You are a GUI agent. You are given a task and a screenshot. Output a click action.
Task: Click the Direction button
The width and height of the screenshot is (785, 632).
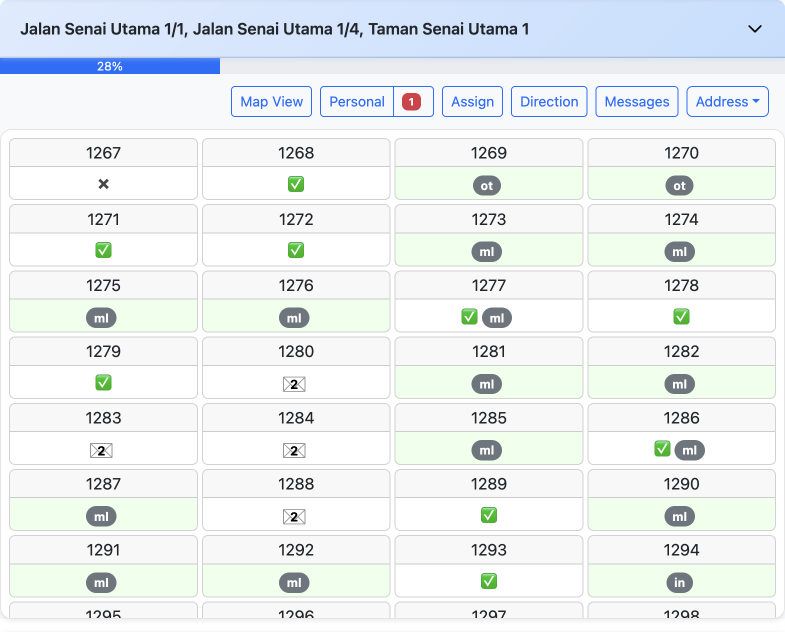(x=549, y=102)
